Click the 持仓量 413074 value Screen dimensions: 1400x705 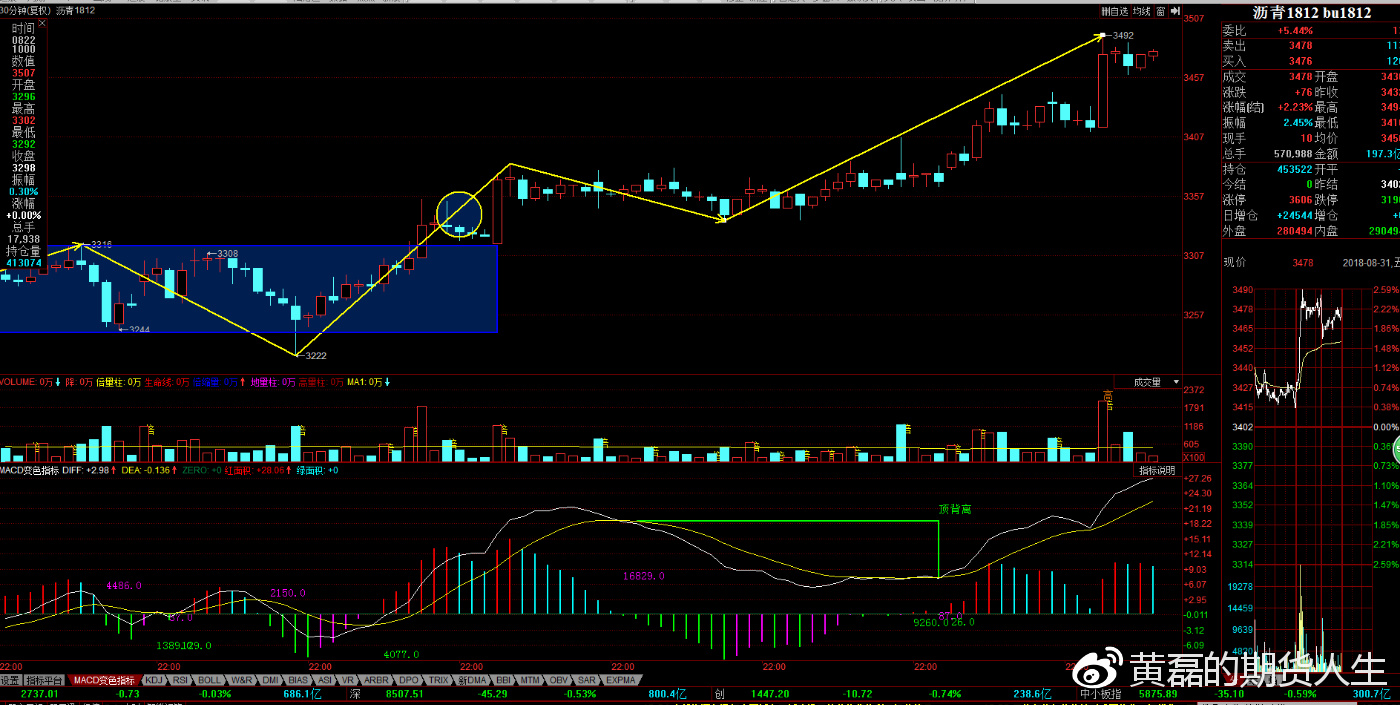coord(23,264)
